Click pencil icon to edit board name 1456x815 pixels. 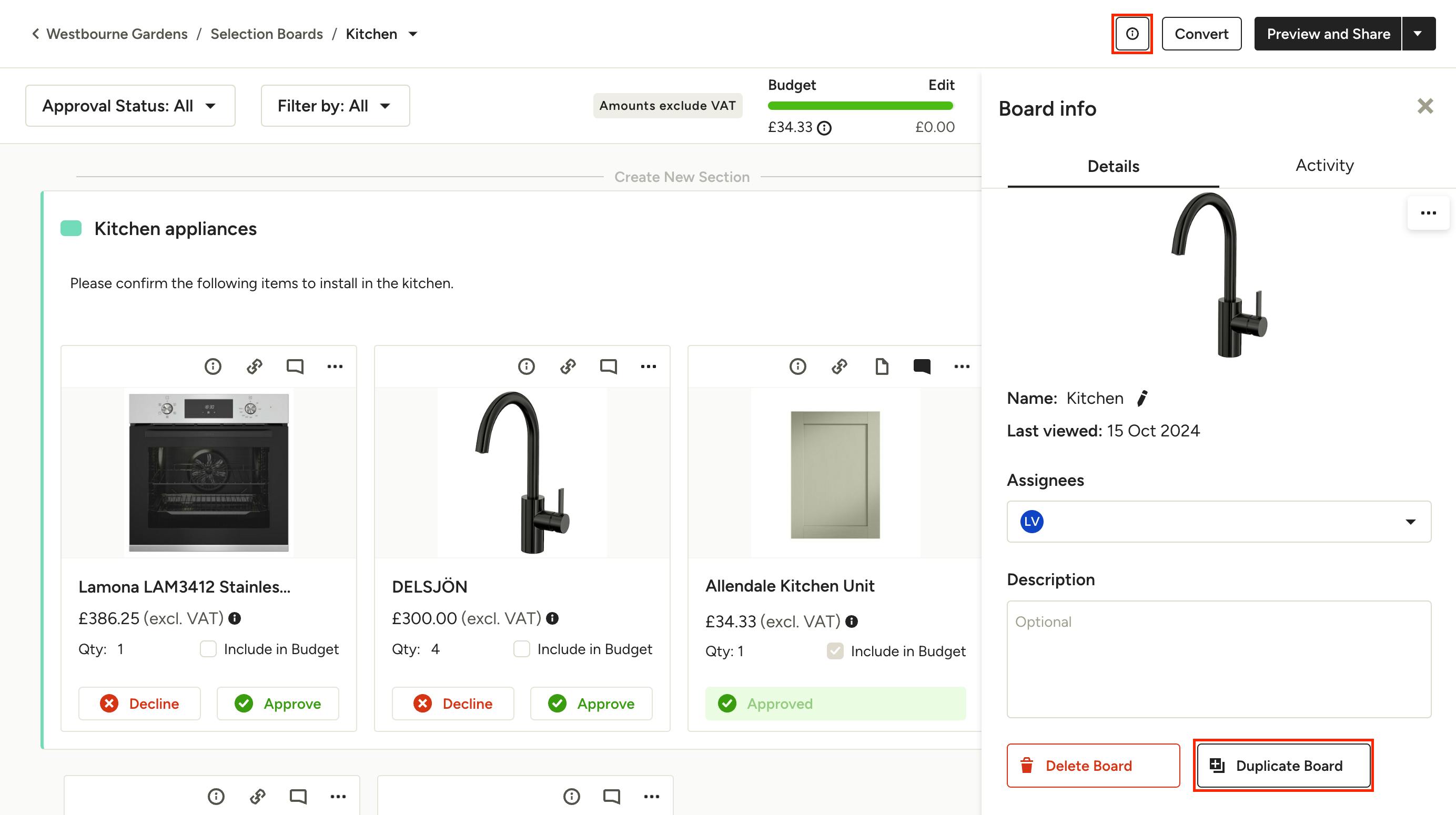[x=1142, y=398]
